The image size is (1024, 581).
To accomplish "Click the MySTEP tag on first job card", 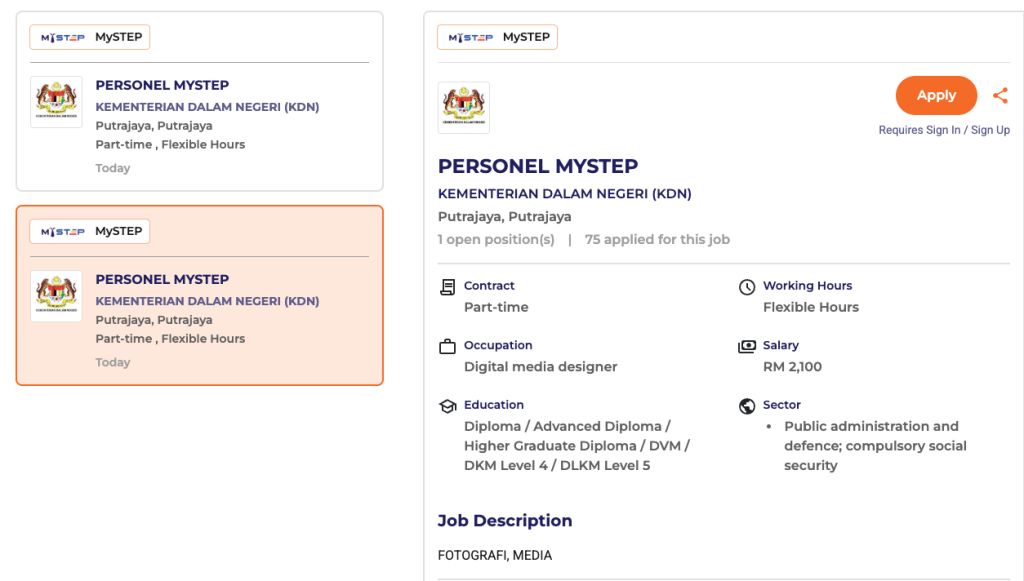I will [x=90, y=37].
